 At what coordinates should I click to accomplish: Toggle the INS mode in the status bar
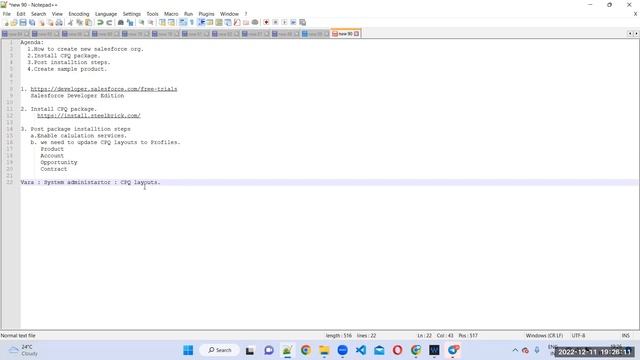coord(625,336)
